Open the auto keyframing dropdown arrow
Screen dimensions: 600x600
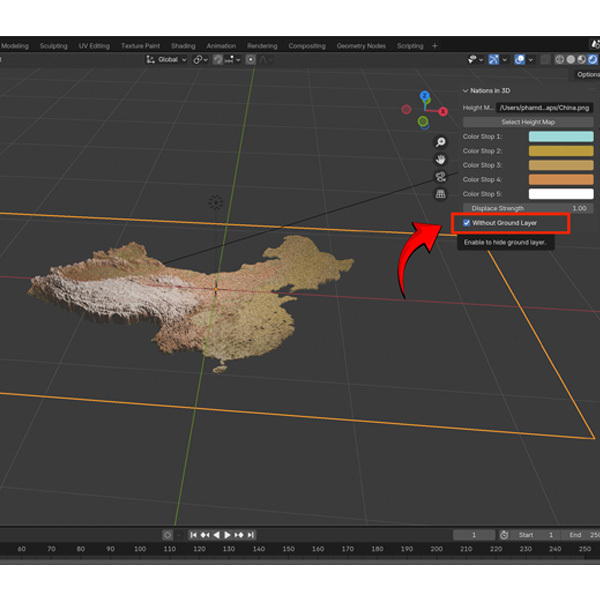[178, 535]
